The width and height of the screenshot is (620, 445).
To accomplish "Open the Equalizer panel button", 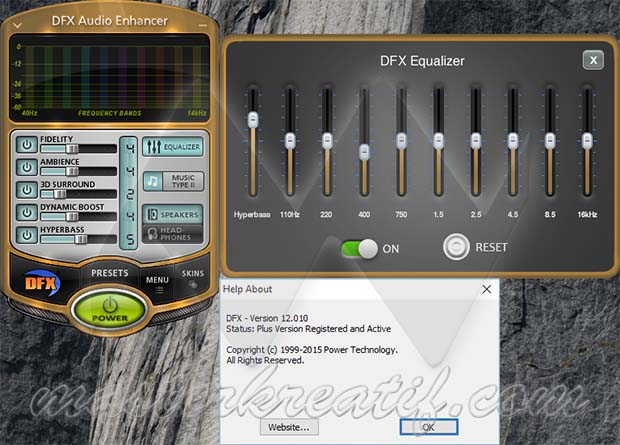I will click(173, 147).
